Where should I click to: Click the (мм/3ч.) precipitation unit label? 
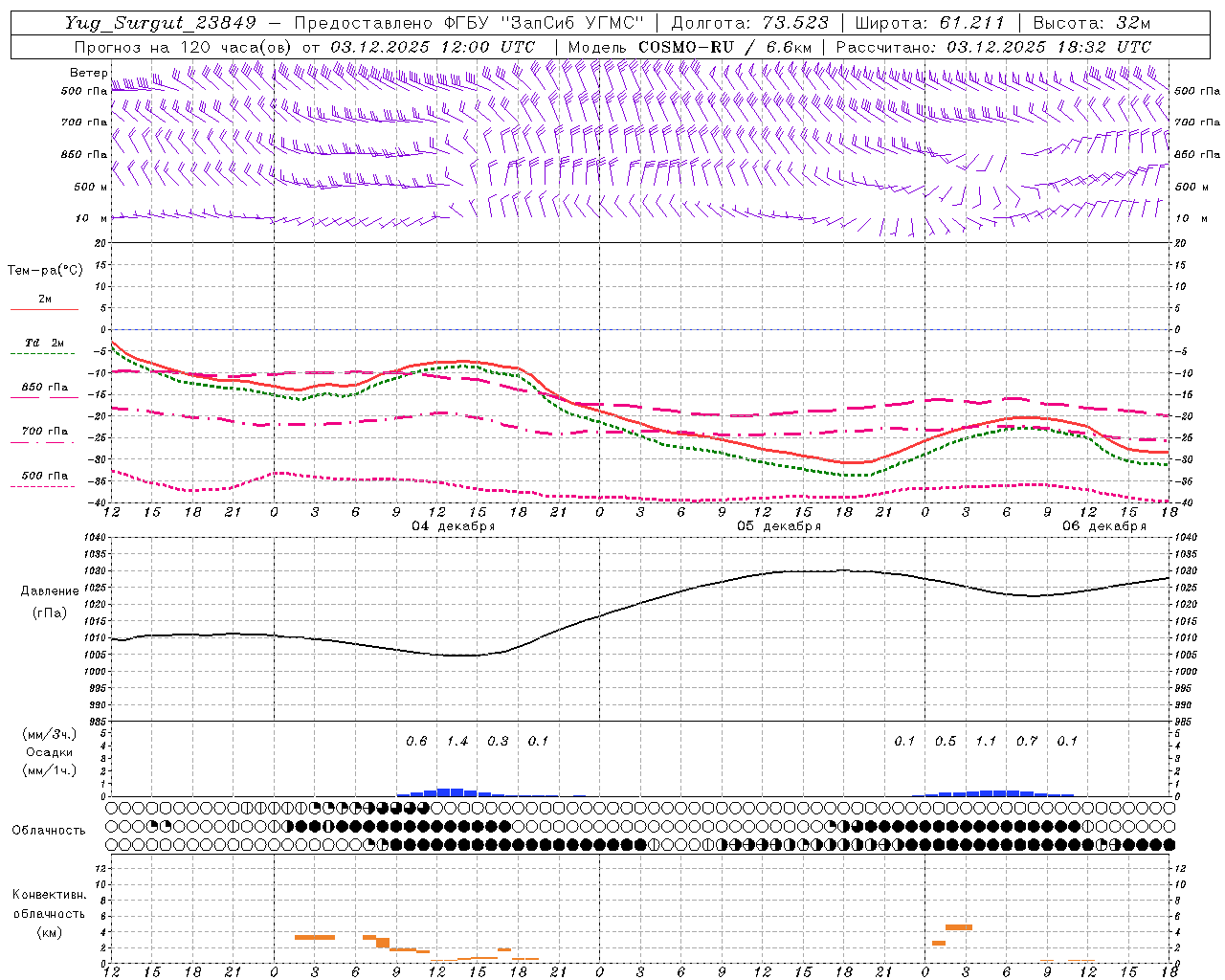(50, 734)
